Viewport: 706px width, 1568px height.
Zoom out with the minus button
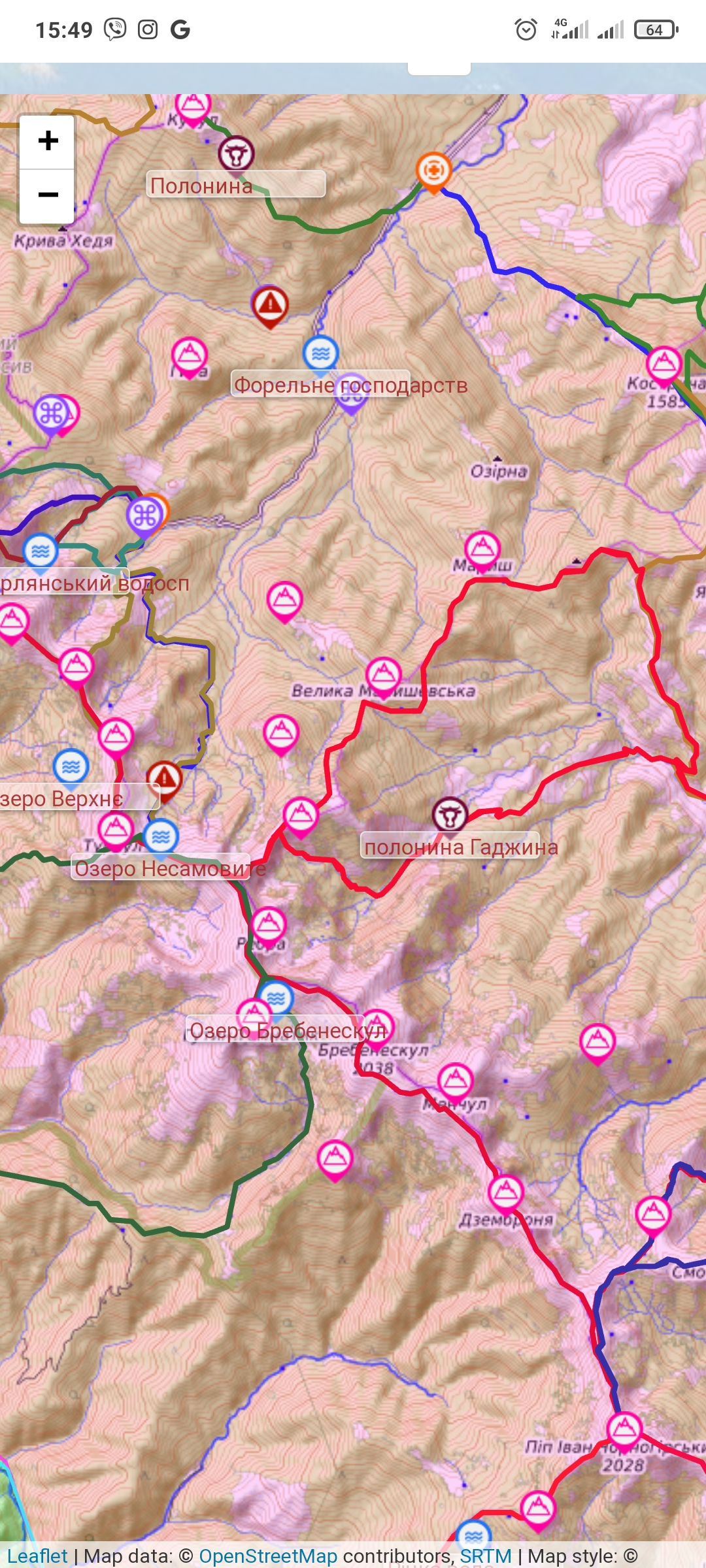(x=47, y=196)
